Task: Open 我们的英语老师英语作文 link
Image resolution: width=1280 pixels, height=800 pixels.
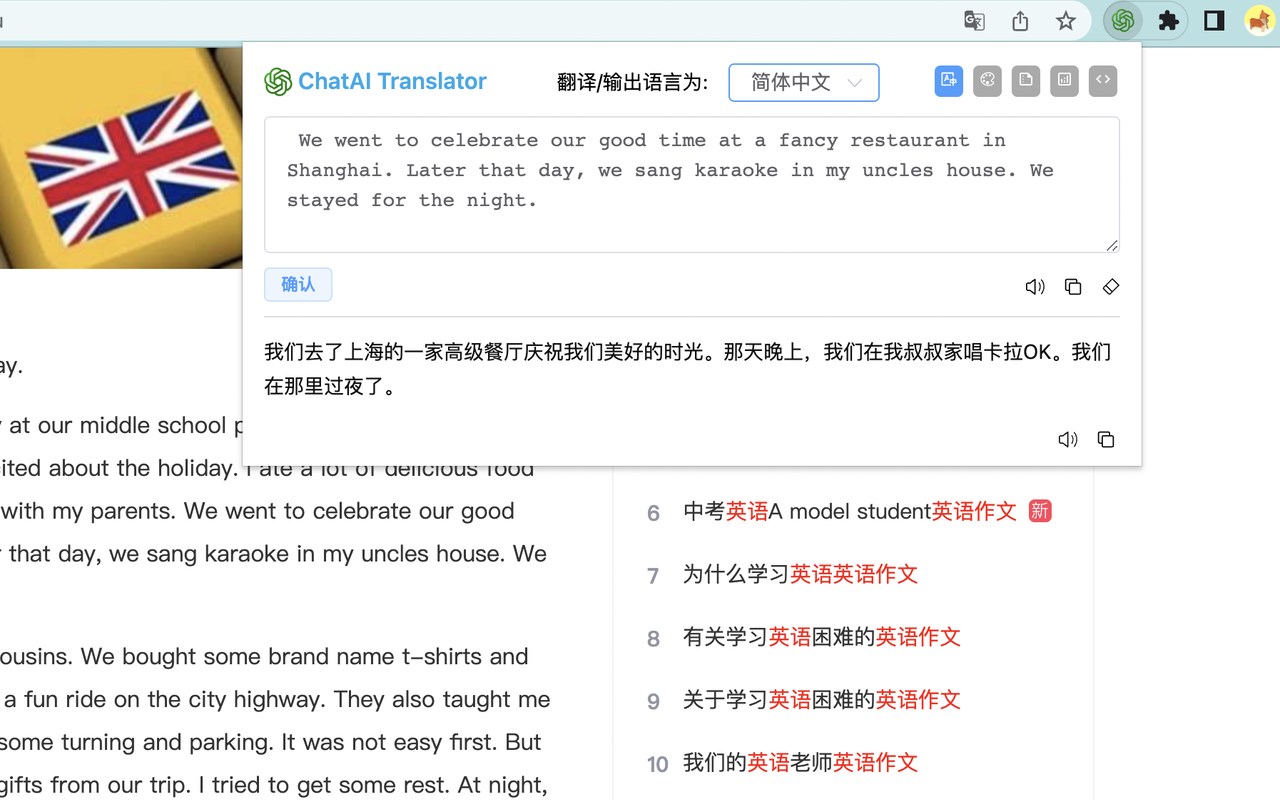Action: point(800,763)
